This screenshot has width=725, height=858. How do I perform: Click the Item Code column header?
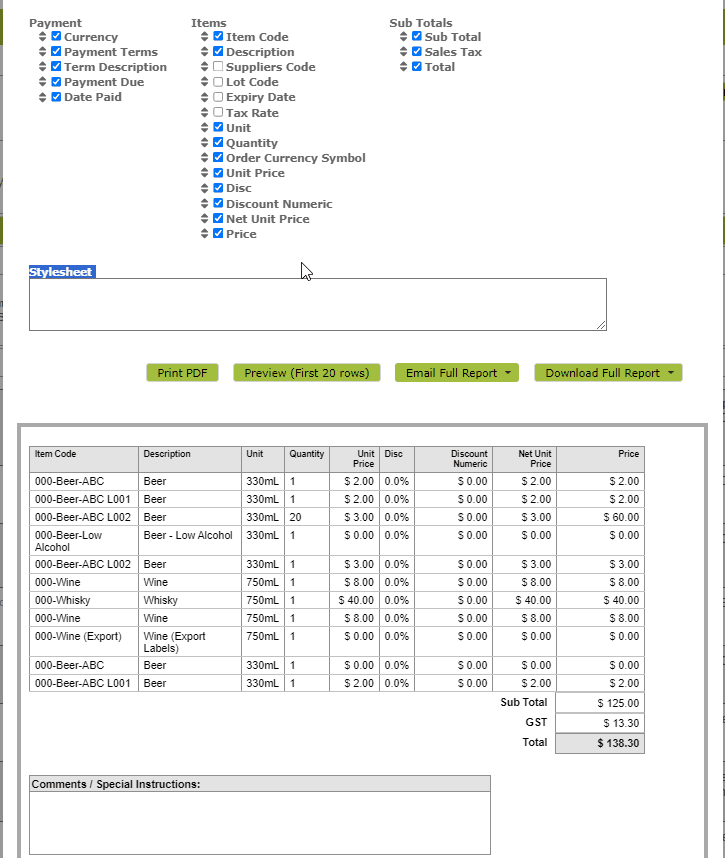[84, 459]
